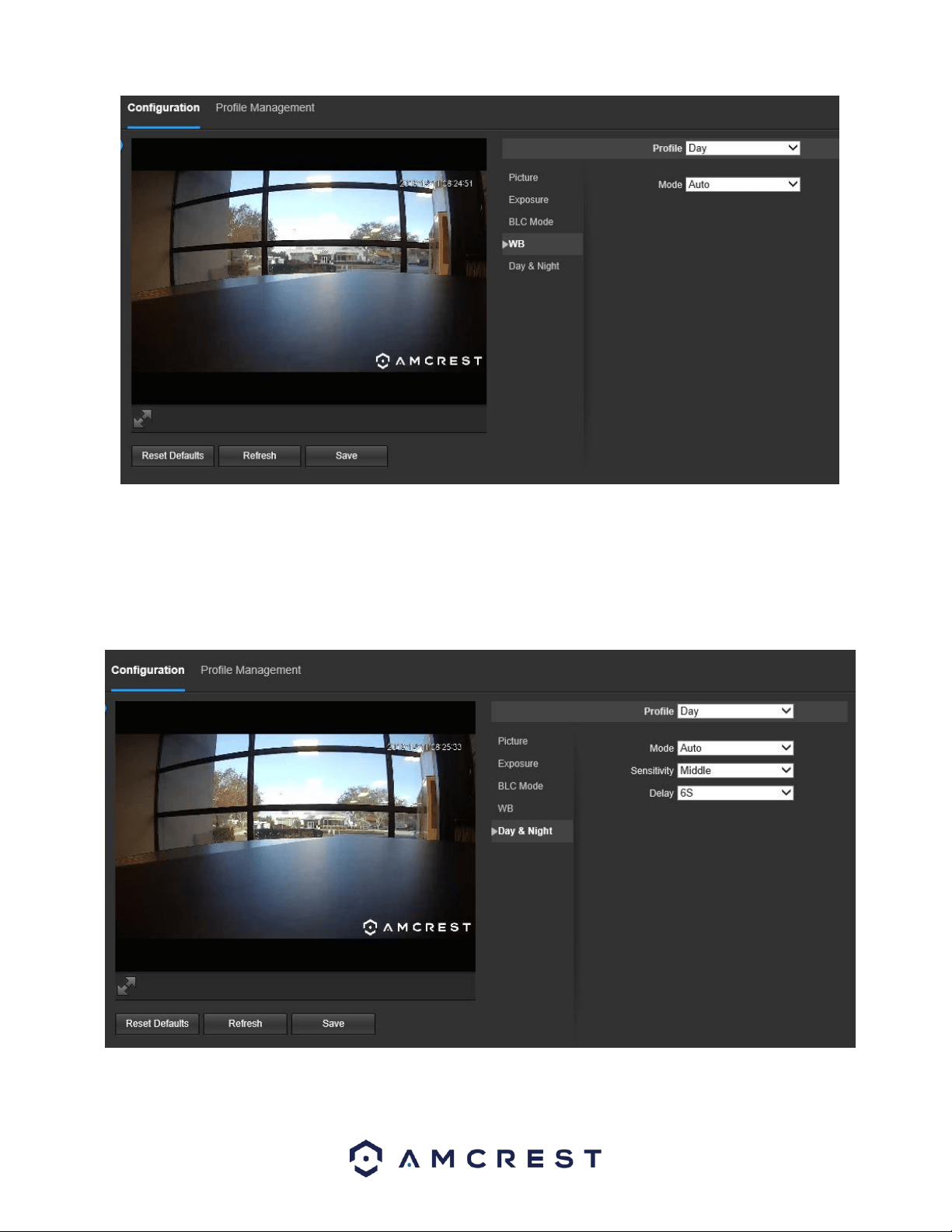This screenshot has width=952, height=1232.
Task: Click Reset Defaults in the upper screenshot
Action: (173, 456)
